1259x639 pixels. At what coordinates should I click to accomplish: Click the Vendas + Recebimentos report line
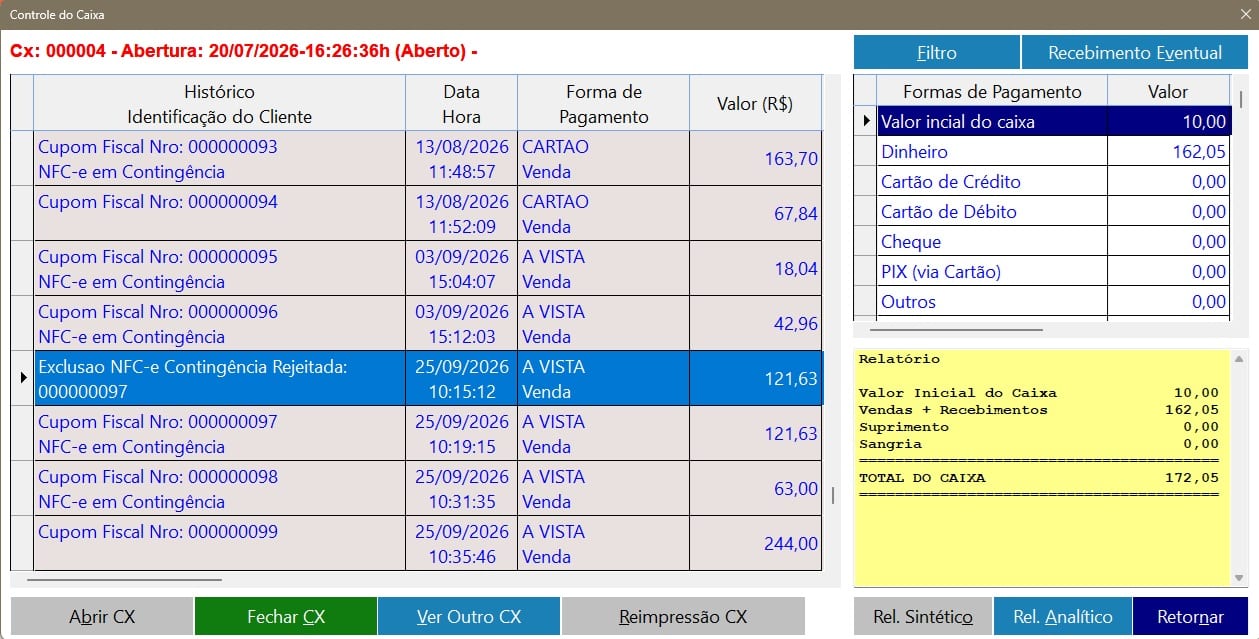(1039, 410)
